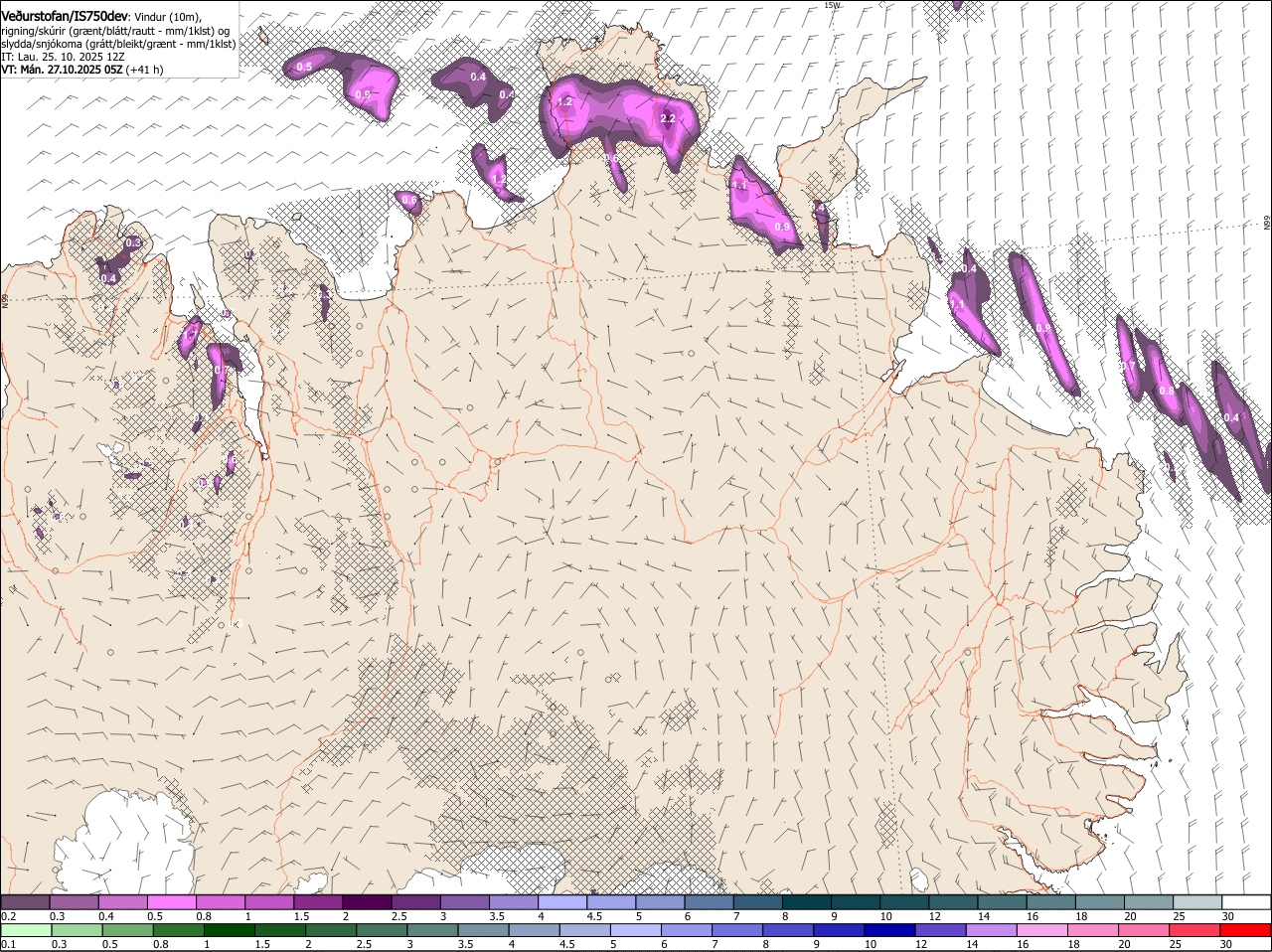Viewport: 1272px width, 952px height.
Task: Pick the dark green bottom-row swatch labeled 1
Action: tap(229, 931)
